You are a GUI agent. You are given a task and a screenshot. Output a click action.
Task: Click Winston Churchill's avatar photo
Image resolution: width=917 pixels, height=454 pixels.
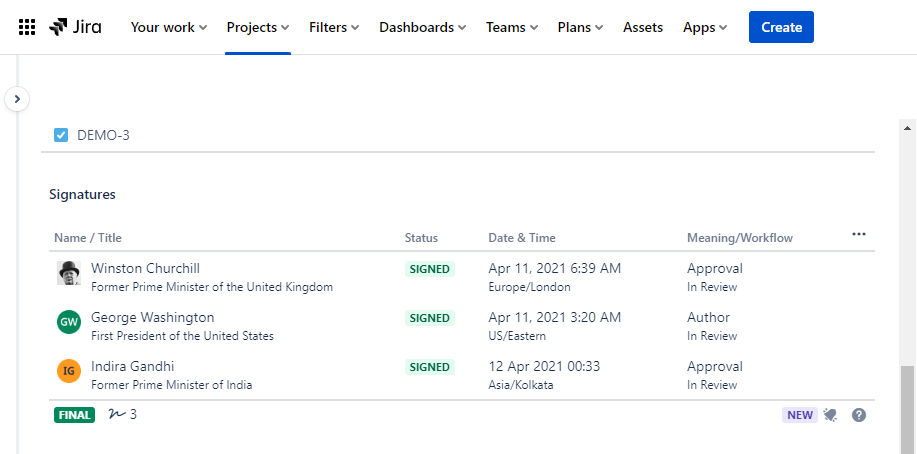click(x=69, y=273)
